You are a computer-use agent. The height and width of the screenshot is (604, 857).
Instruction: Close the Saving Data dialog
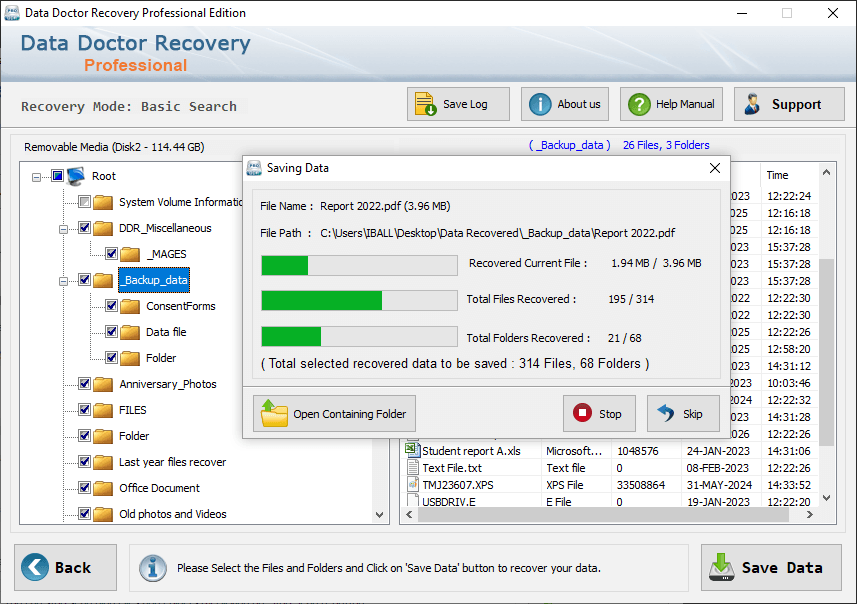pyautogui.click(x=714, y=168)
